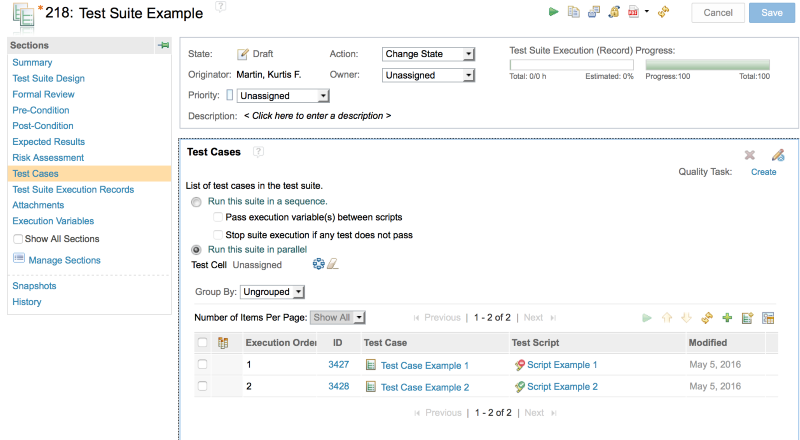Sort the table by the Modified column header
This screenshot has width=800, height=440.
click(x=708, y=343)
